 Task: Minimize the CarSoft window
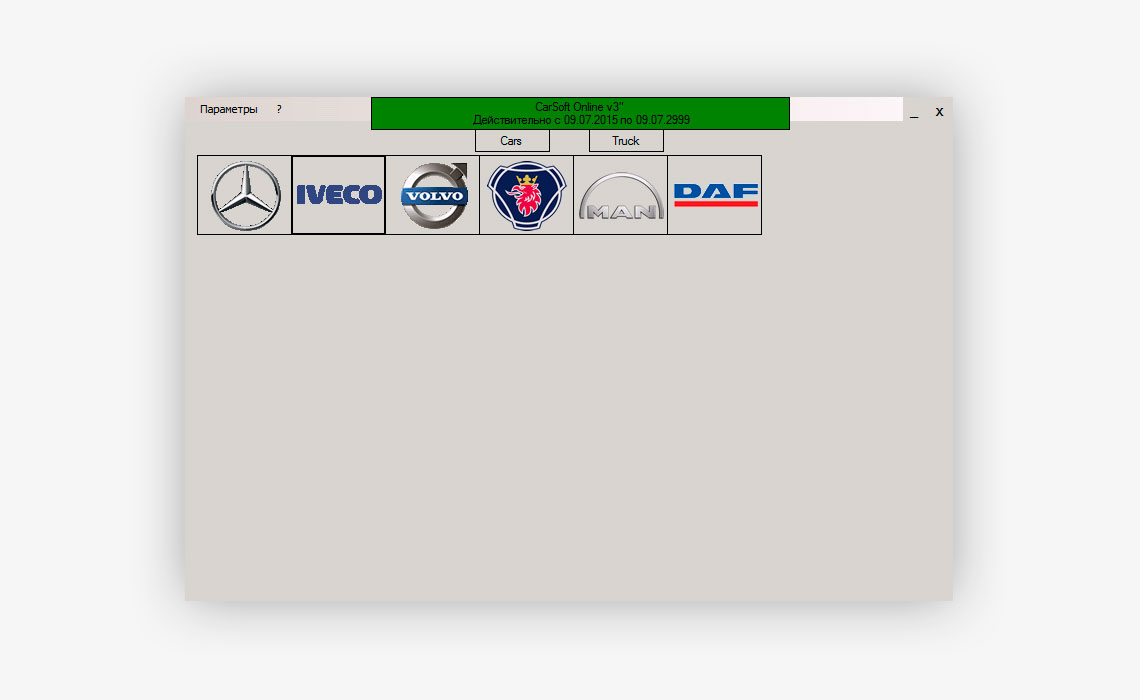[914, 113]
